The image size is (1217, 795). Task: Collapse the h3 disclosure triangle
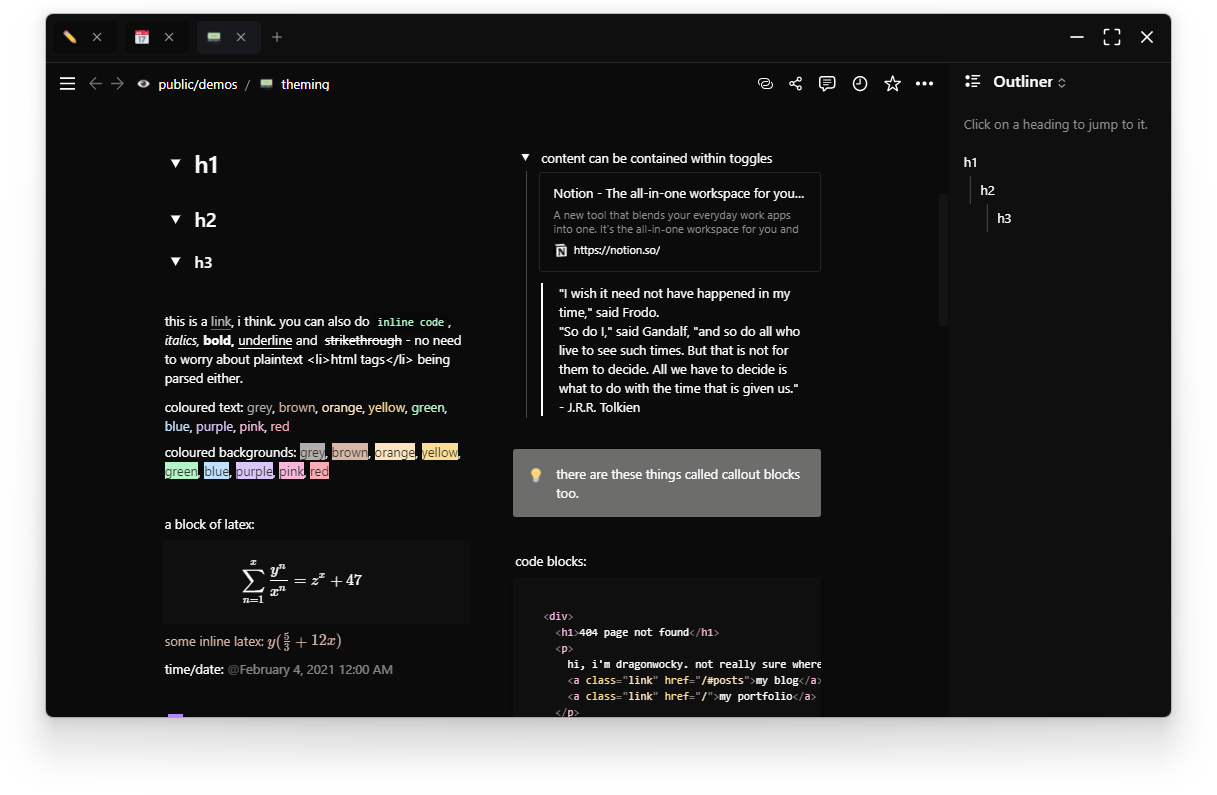pos(175,261)
